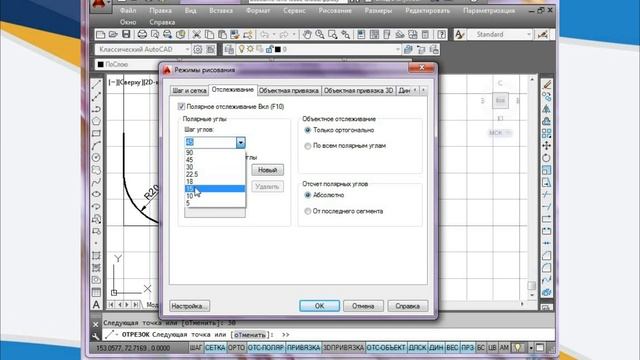The width and height of the screenshot is (640, 360).
Task: Open the Файл menu
Action: point(128,11)
